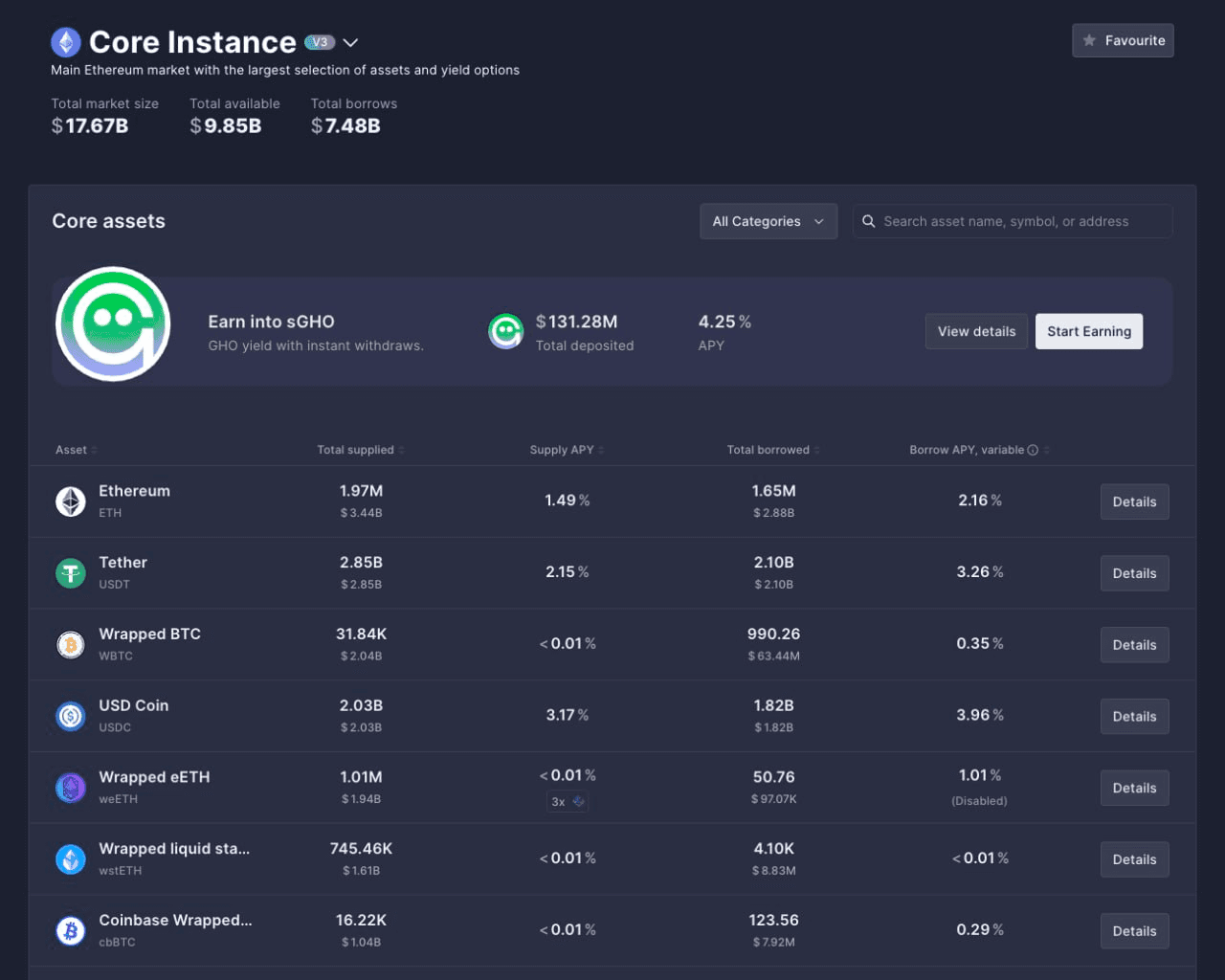Click the Wrapped liquid sta... asset name
The width and height of the screenshot is (1225, 980).
pos(174,849)
